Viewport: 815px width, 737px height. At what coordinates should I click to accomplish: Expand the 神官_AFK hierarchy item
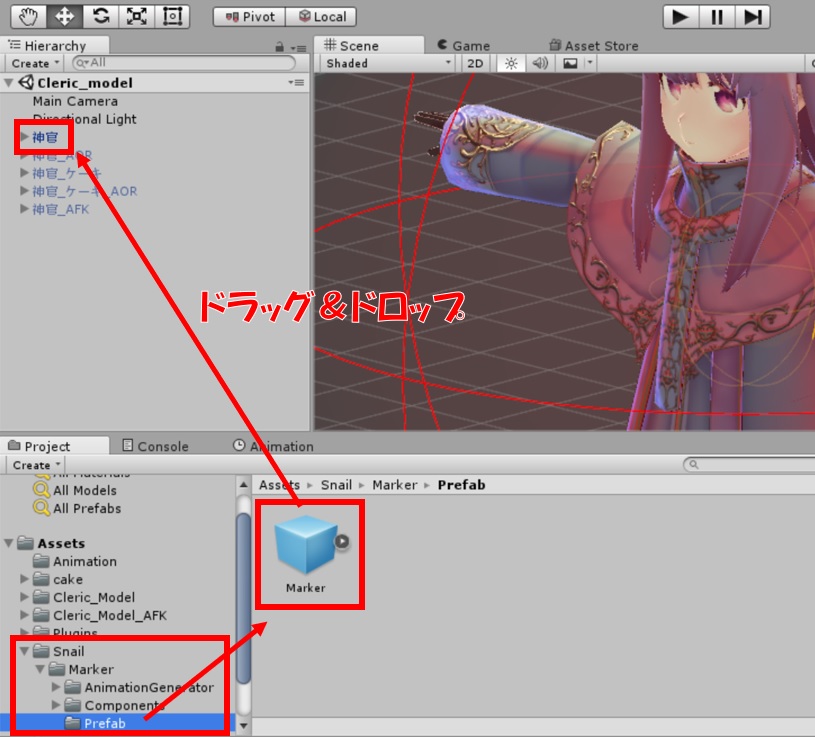point(25,209)
